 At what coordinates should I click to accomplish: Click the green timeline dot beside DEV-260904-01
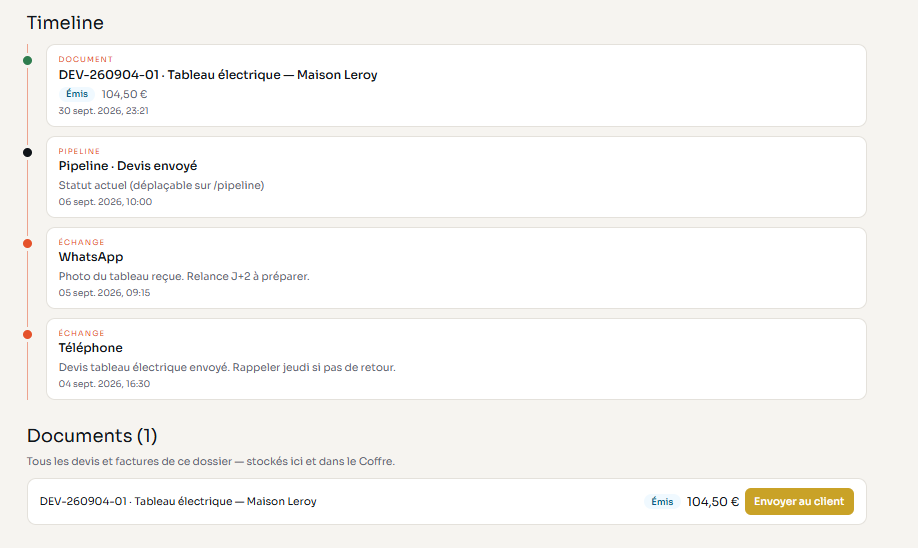28,60
